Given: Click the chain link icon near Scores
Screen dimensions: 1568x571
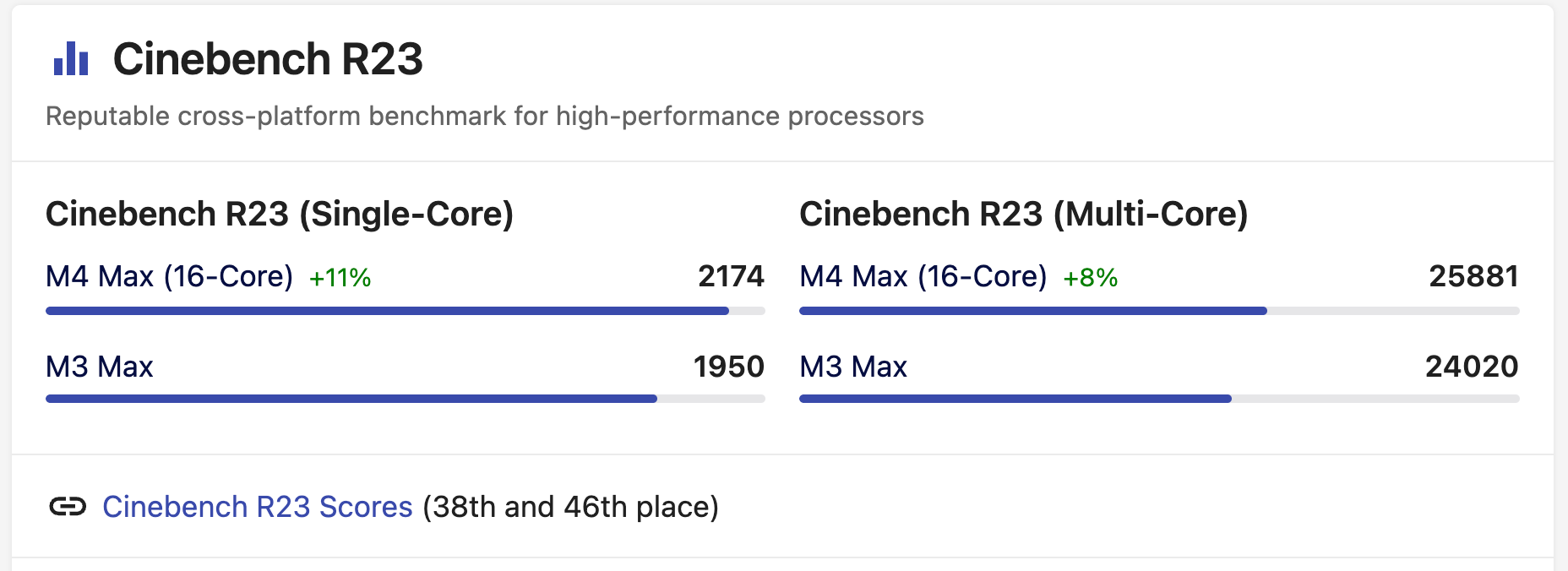Looking at the screenshot, I should [x=68, y=507].
